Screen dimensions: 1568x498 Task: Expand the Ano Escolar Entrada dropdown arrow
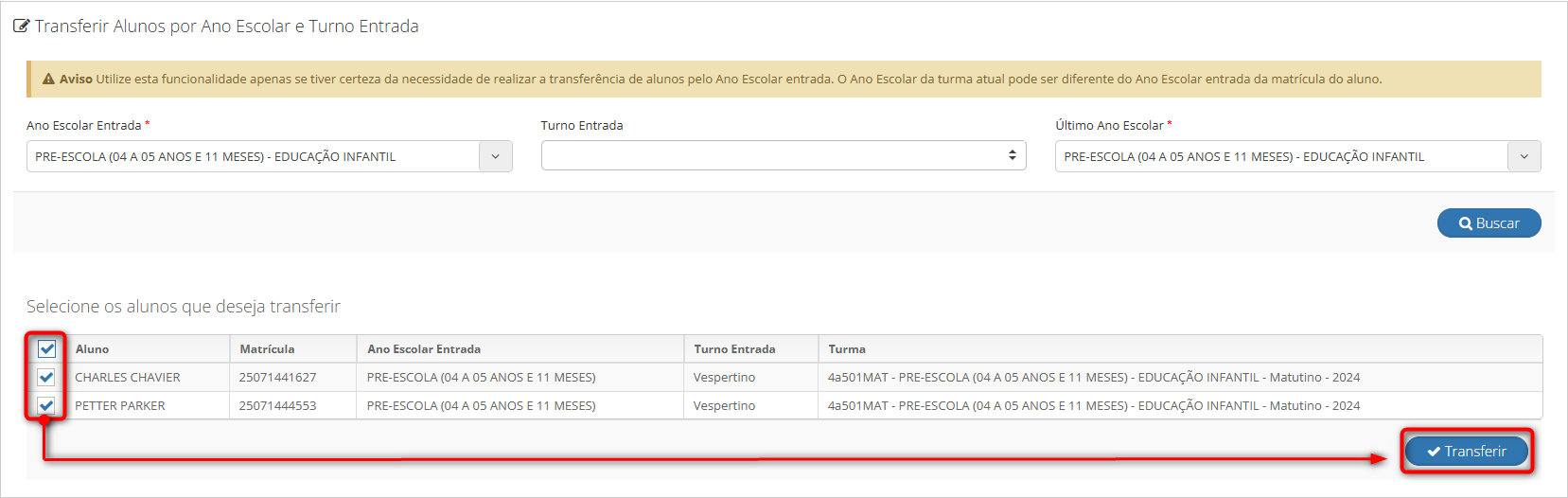(495, 157)
